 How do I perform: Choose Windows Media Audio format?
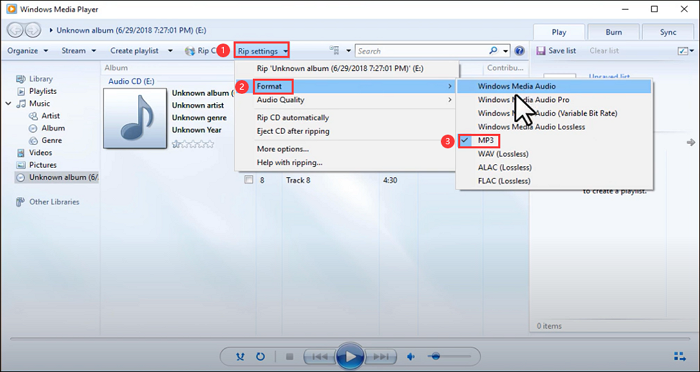tap(554, 86)
